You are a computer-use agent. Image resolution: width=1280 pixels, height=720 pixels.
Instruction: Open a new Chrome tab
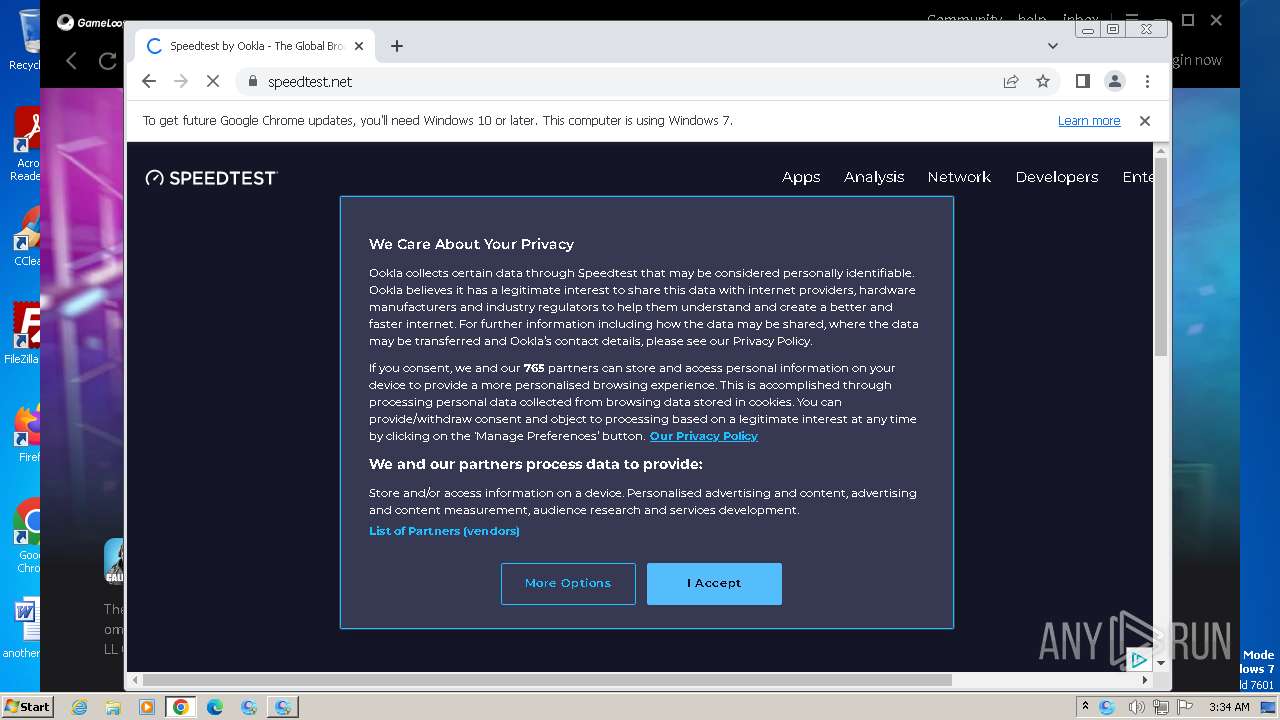point(397,46)
